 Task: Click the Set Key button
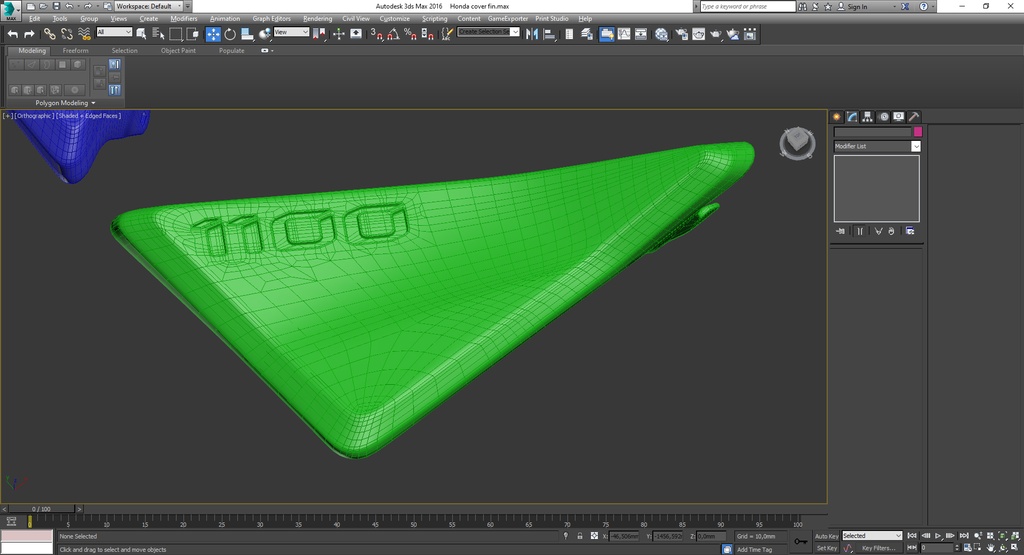826,548
